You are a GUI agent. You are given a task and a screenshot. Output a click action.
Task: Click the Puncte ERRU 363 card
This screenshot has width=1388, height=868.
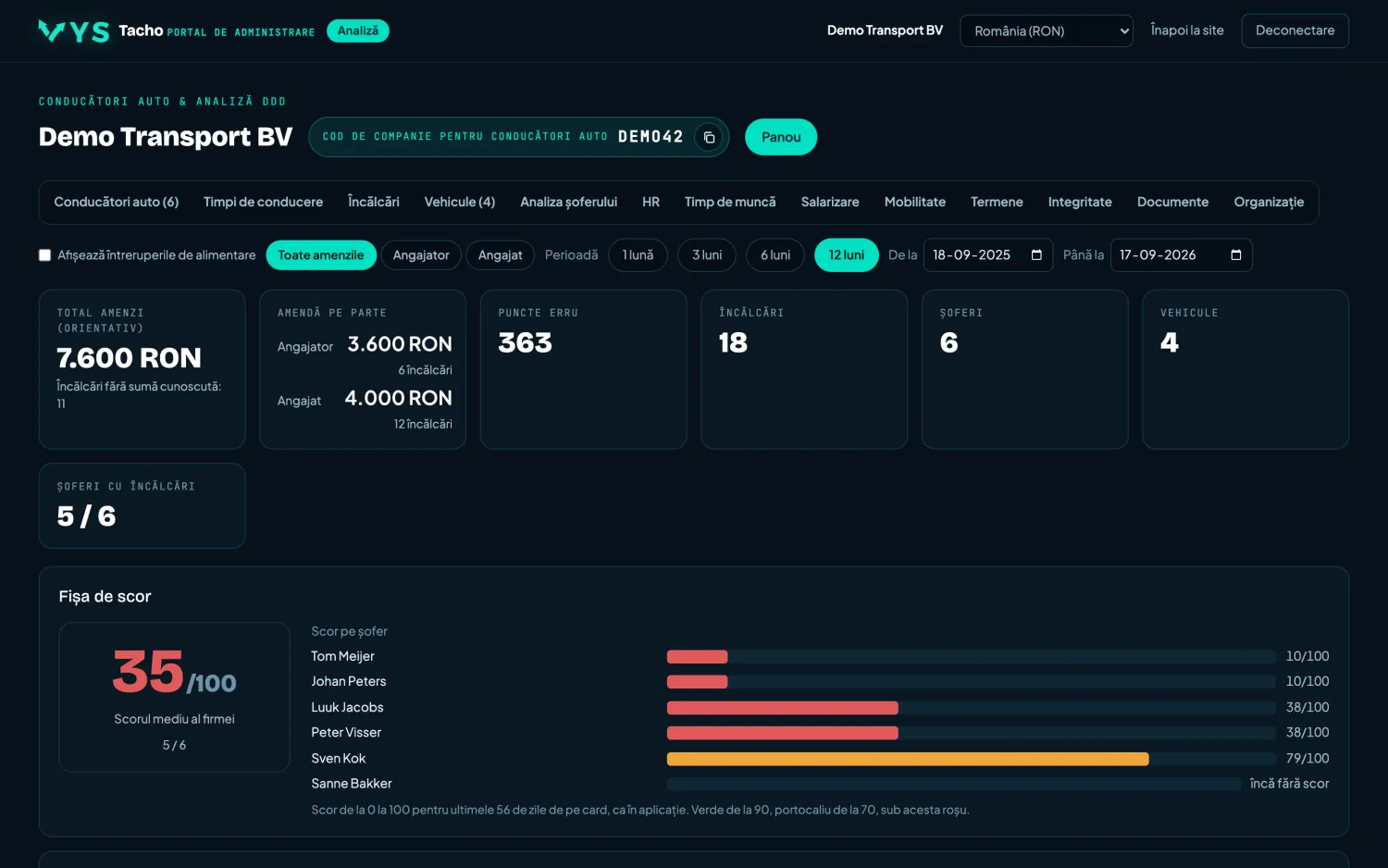(x=584, y=369)
